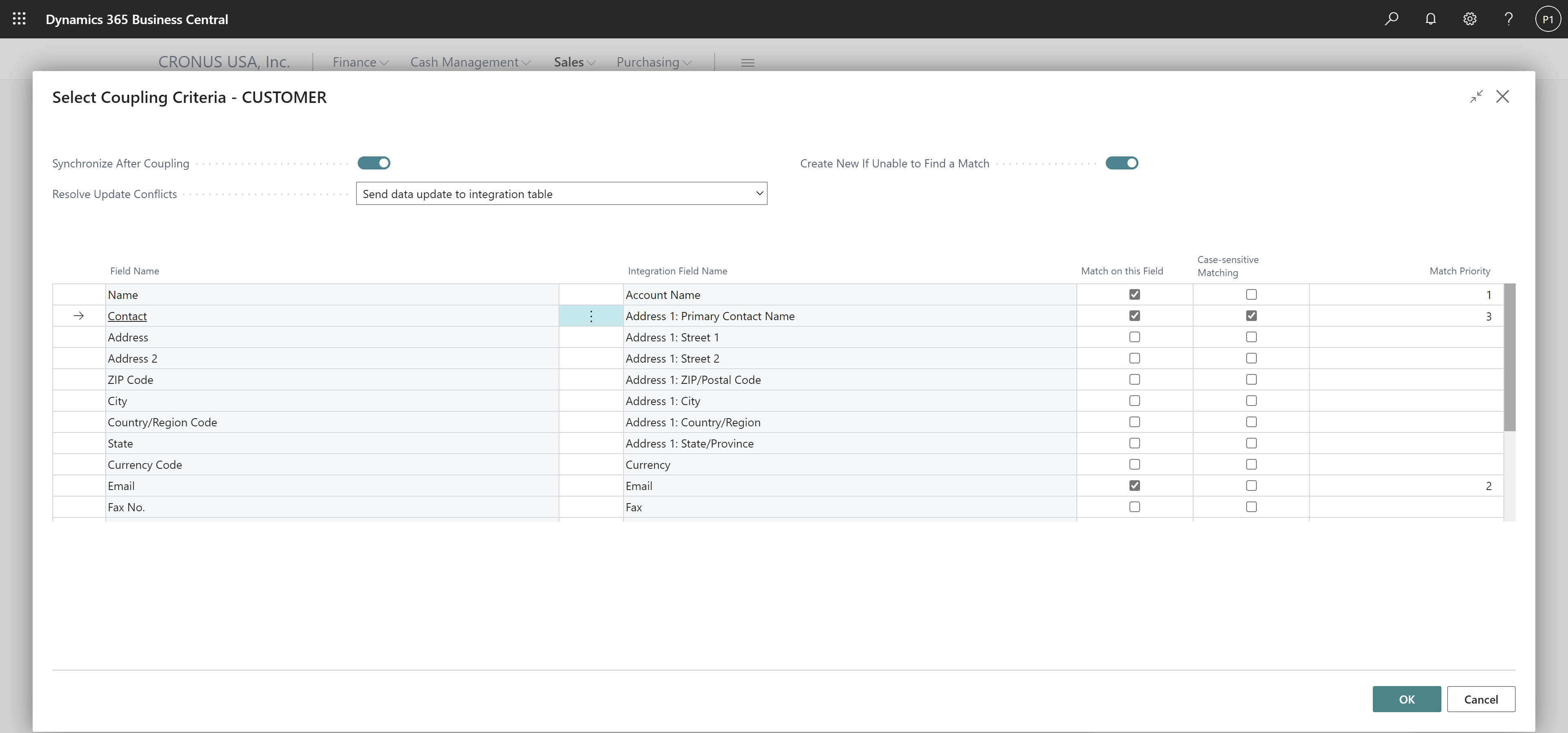Expand the Purchasing menu
Viewport: 1568px width, 733px height.
654,62
